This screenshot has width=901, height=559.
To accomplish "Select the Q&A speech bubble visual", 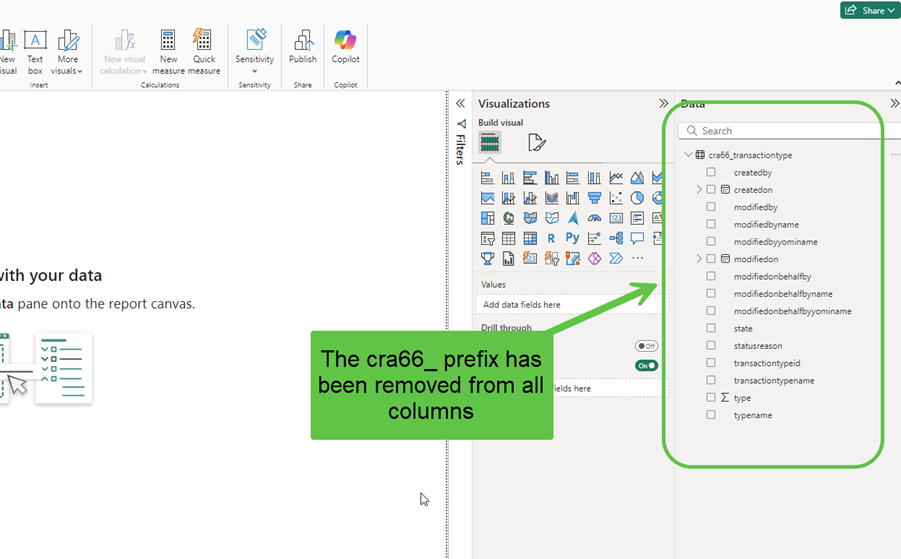I will (x=637, y=238).
